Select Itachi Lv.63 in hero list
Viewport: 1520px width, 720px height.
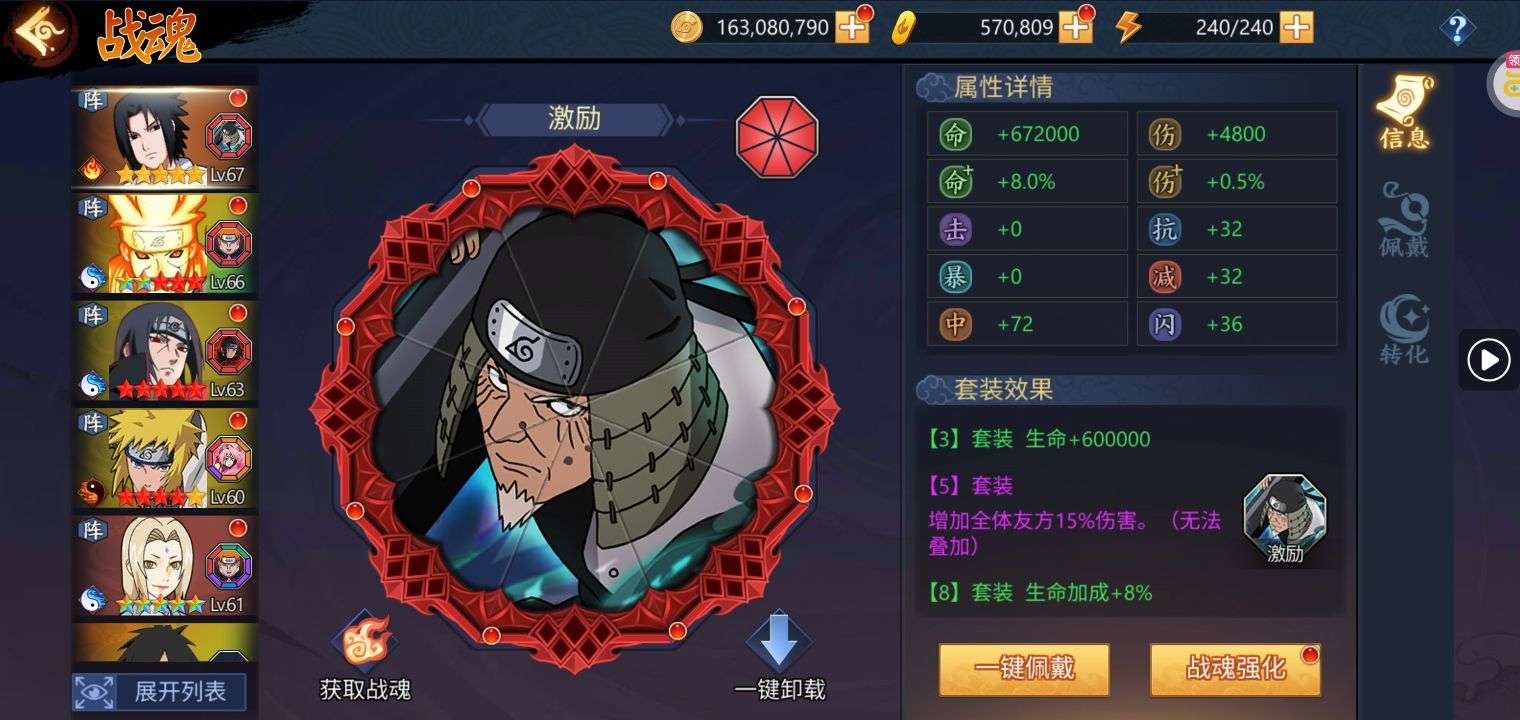[x=165, y=351]
